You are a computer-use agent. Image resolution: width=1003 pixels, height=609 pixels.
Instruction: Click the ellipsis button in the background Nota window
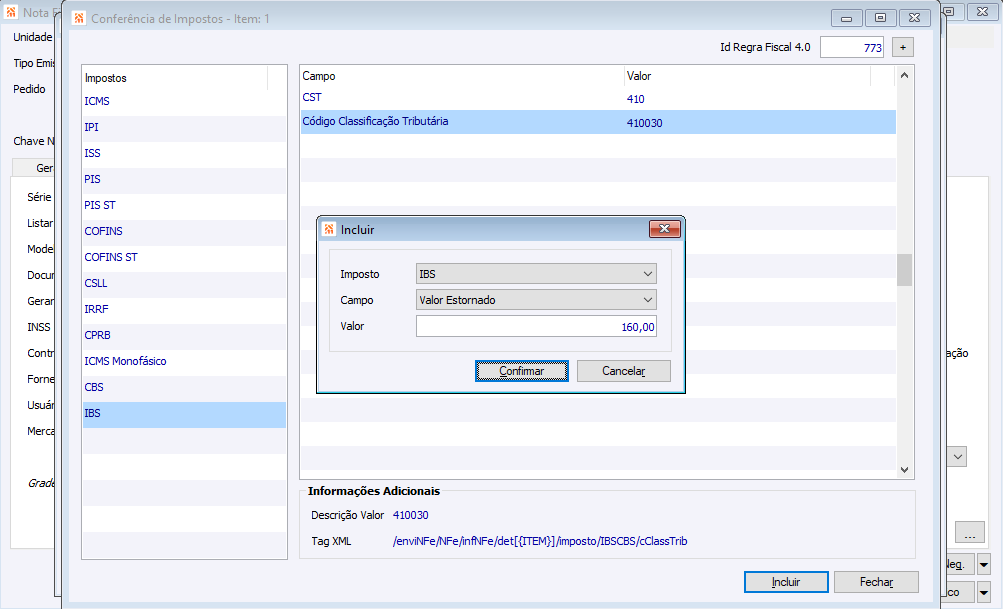(x=970, y=532)
